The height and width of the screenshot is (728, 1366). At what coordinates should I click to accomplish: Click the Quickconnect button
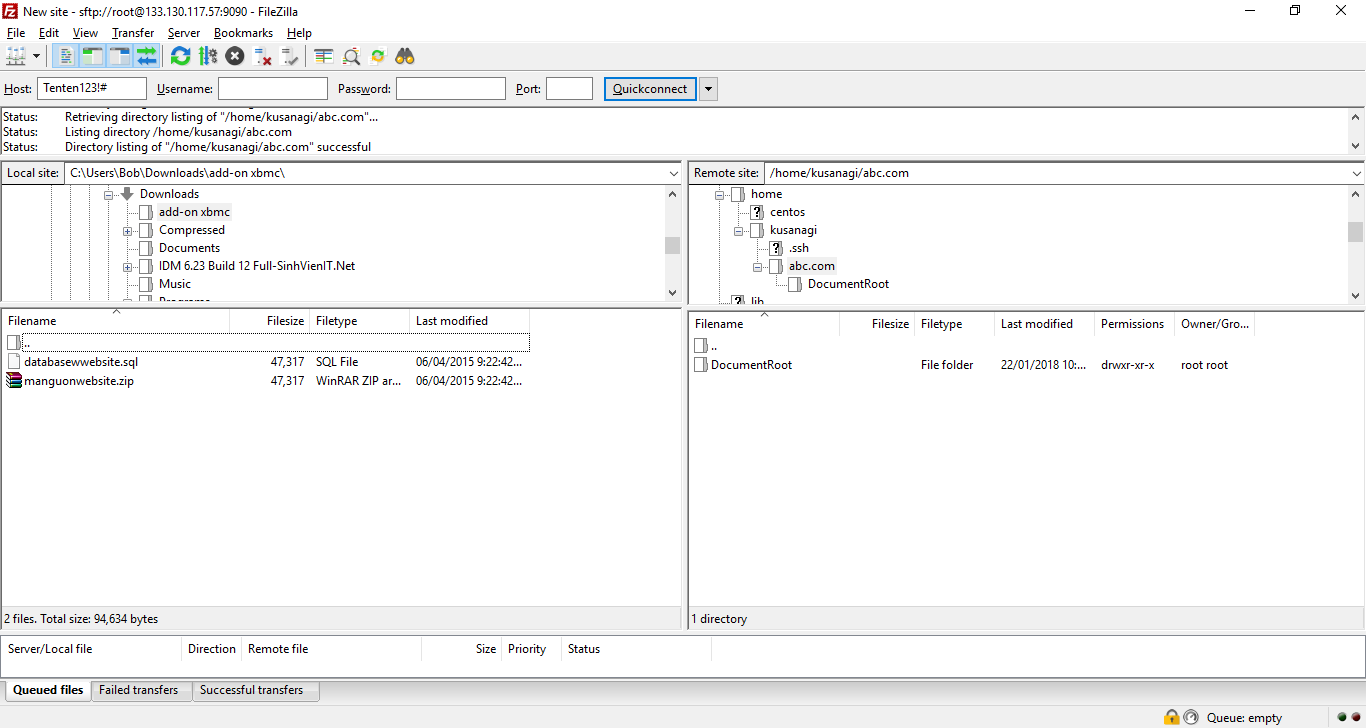(x=650, y=89)
